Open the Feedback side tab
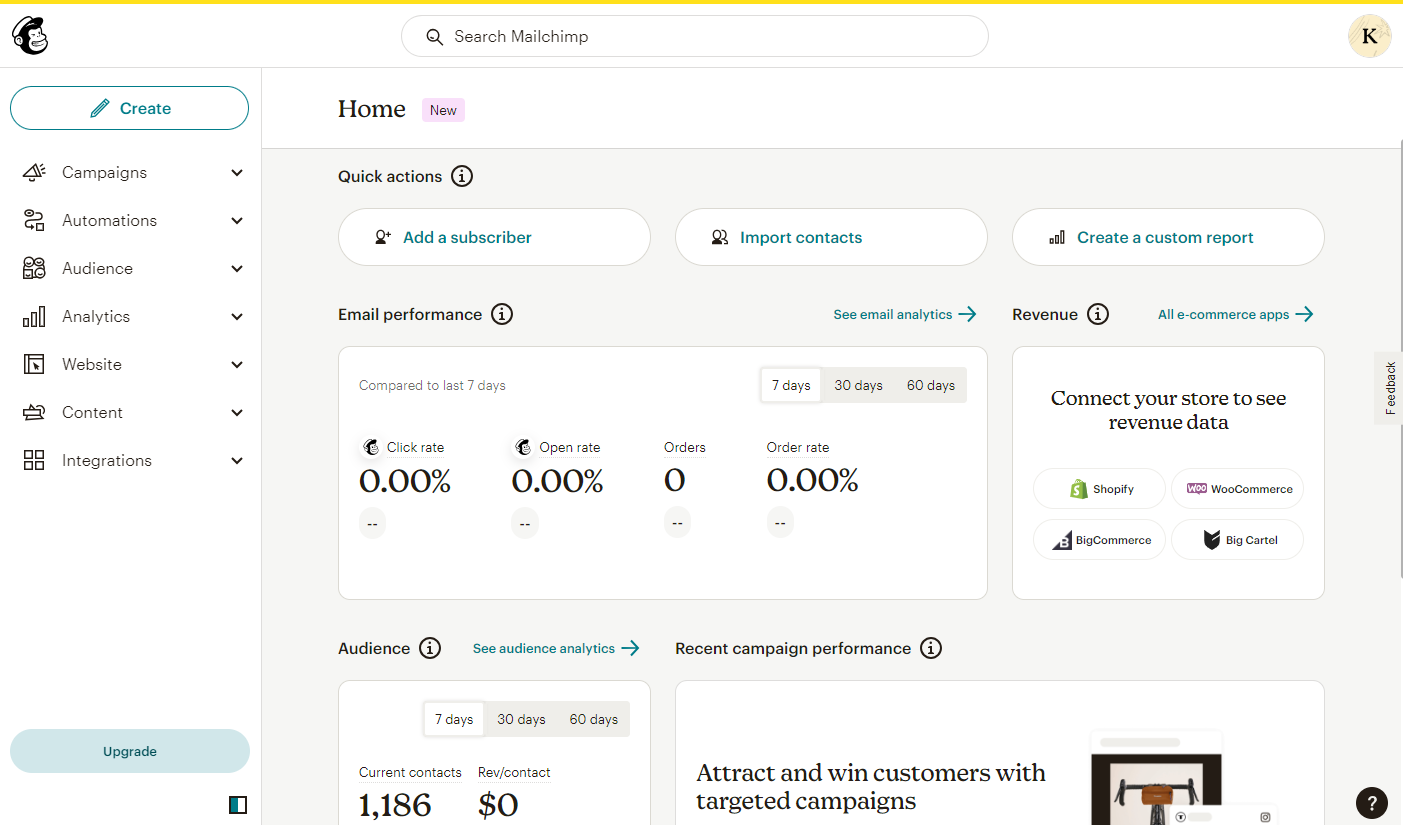The height and width of the screenshot is (825, 1403). [1389, 388]
